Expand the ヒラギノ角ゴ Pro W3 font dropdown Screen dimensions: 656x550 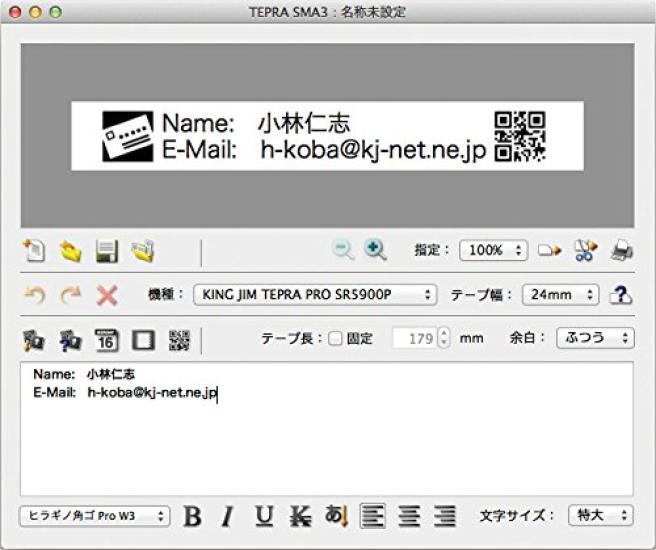pos(94,516)
